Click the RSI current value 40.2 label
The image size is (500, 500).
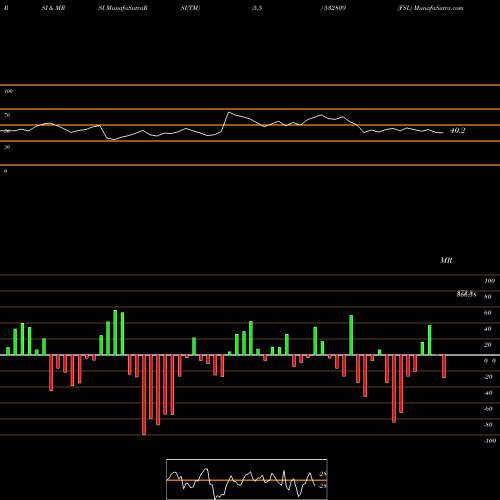tap(457, 131)
